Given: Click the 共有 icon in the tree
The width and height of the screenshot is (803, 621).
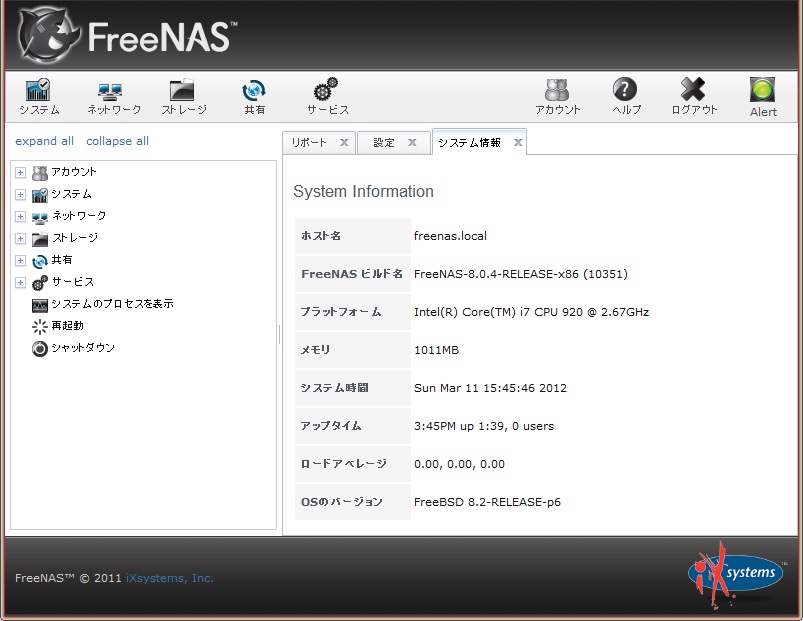Looking at the screenshot, I should tap(39, 261).
